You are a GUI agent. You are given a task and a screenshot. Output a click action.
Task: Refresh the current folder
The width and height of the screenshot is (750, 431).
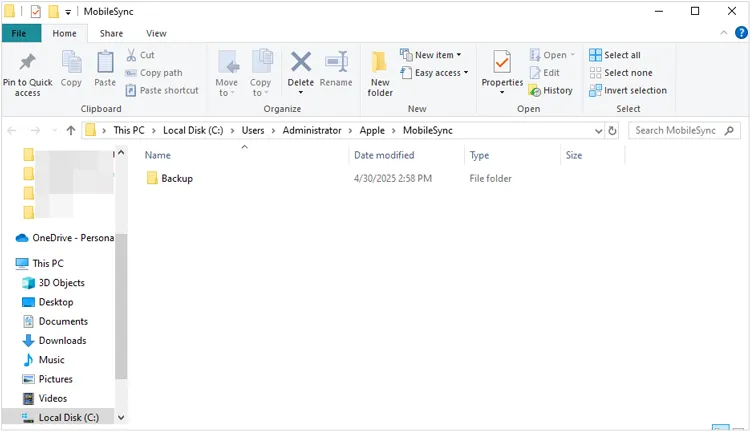[612, 131]
